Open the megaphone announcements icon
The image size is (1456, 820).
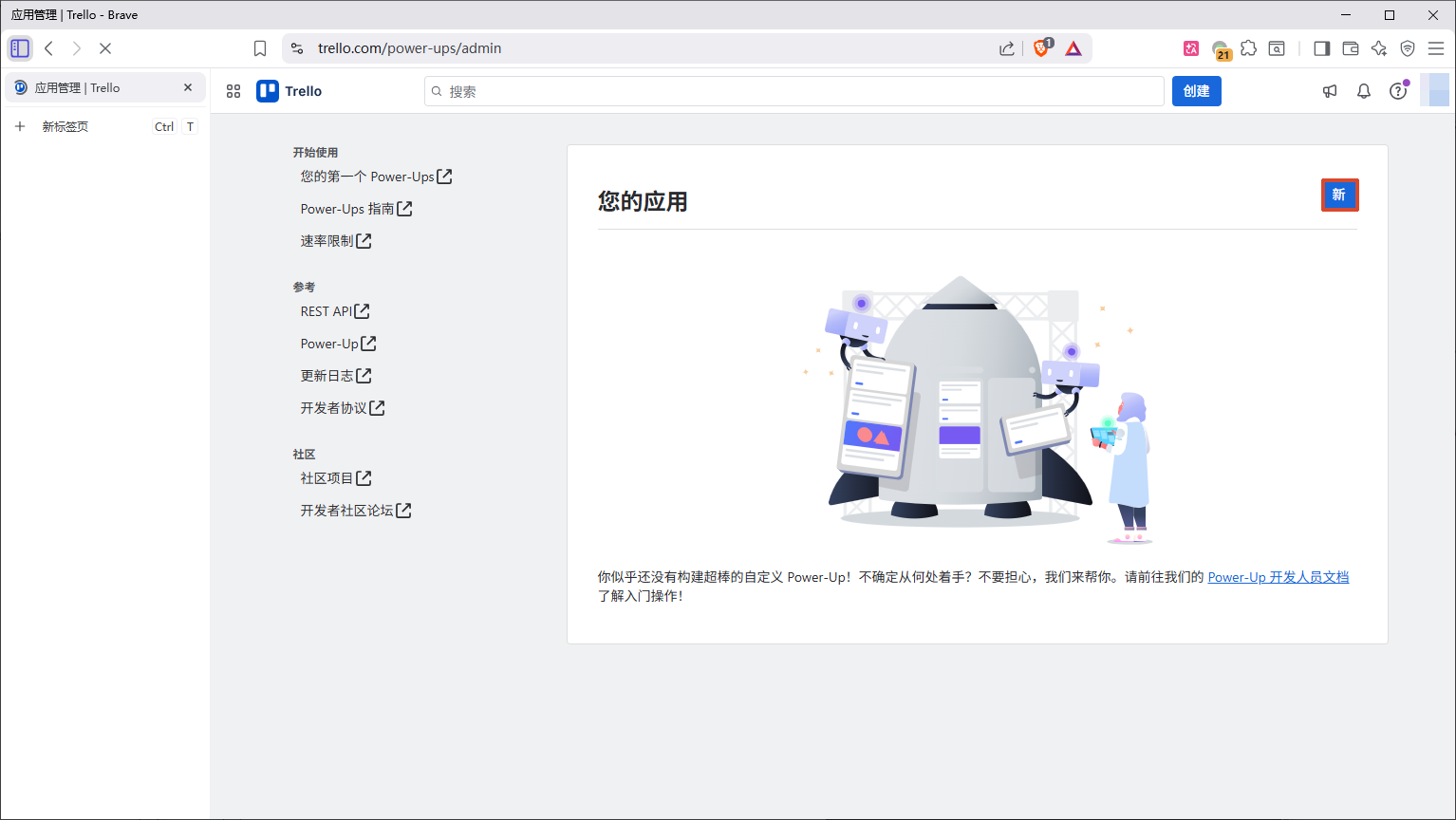pos(1330,91)
